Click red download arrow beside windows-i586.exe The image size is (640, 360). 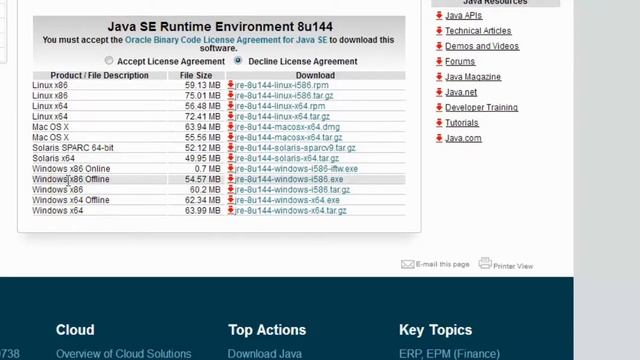(x=231, y=179)
